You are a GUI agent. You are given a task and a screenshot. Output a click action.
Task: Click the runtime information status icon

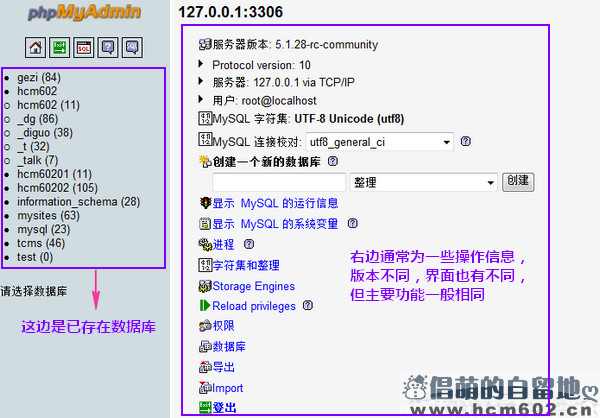pyautogui.click(x=205, y=202)
